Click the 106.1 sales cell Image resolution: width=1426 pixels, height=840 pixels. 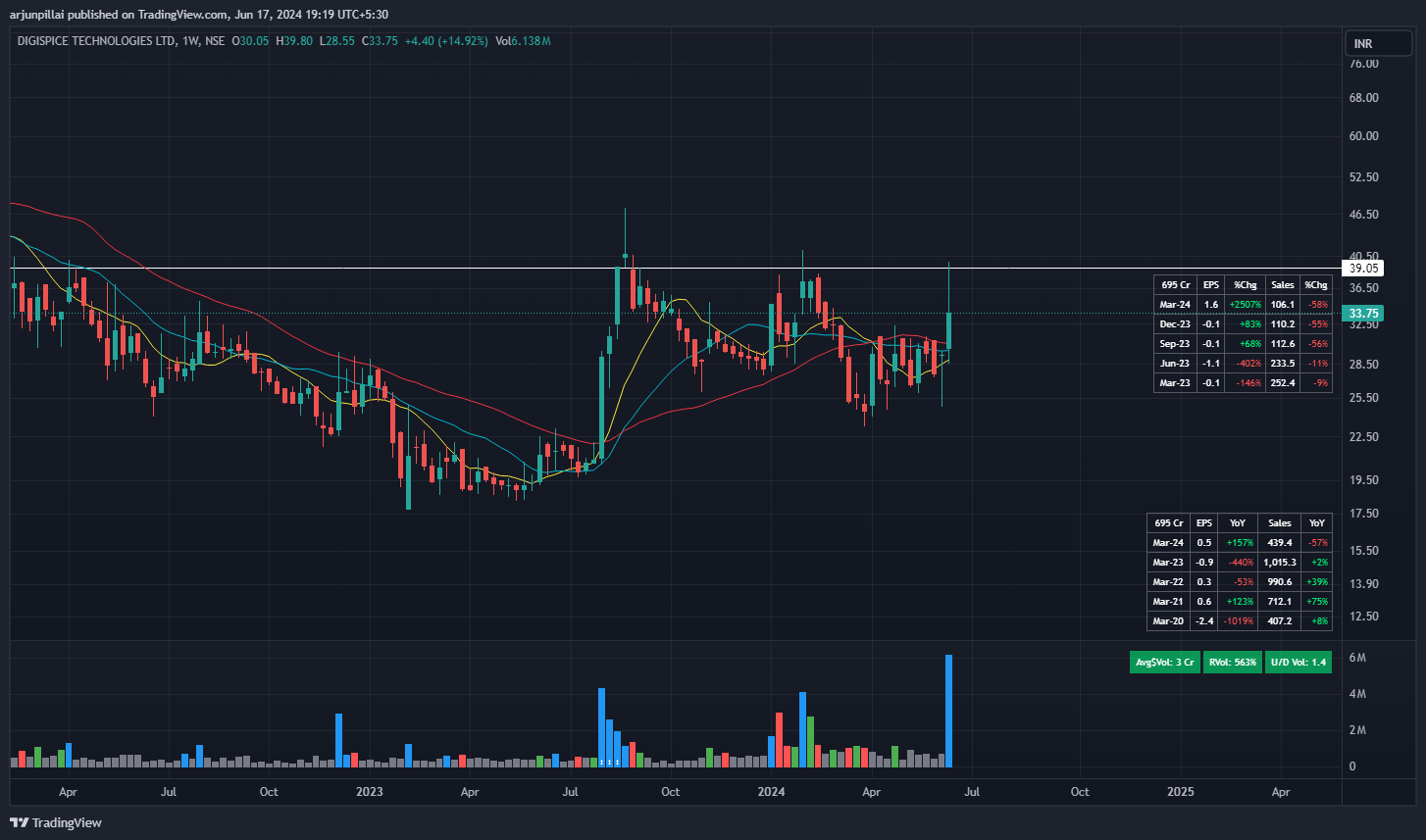[1283, 305]
